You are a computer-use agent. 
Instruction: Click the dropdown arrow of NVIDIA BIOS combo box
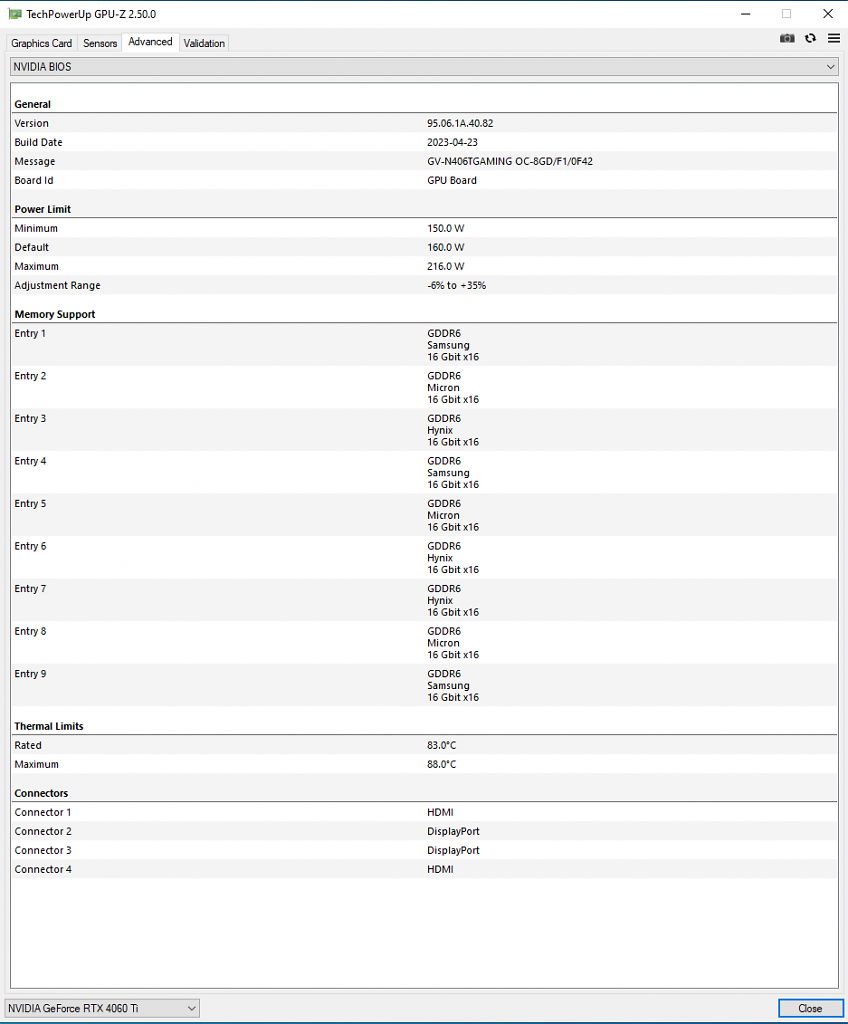(x=830, y=67)
